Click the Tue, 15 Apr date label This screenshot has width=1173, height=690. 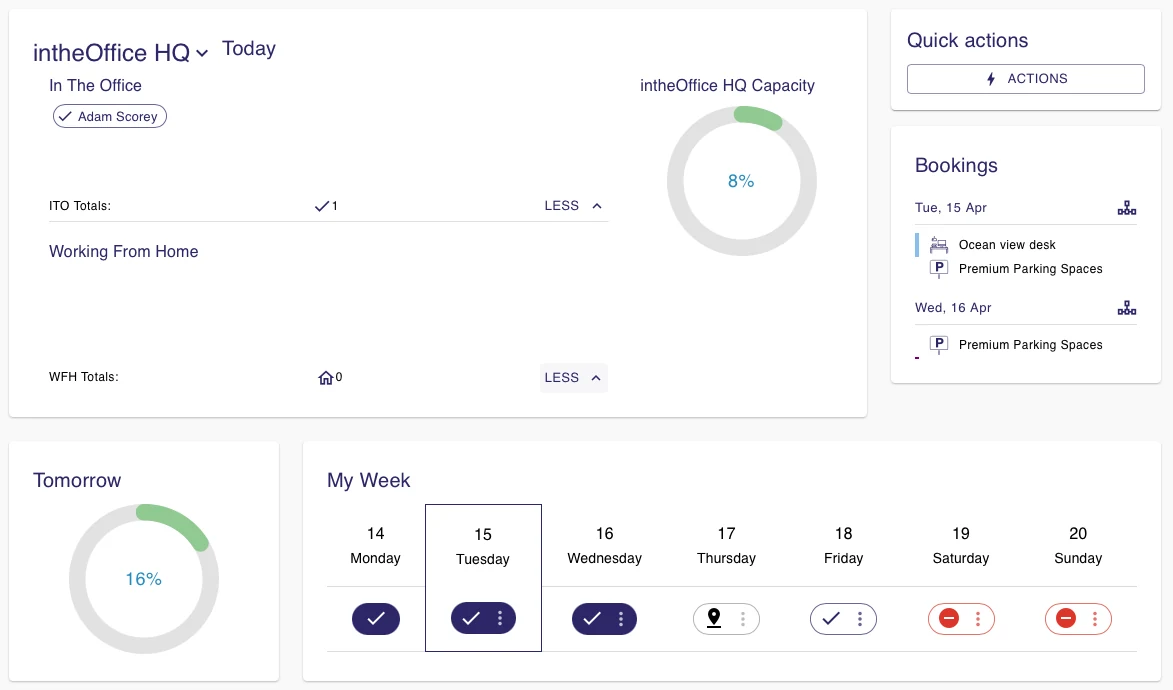point(951,208)
